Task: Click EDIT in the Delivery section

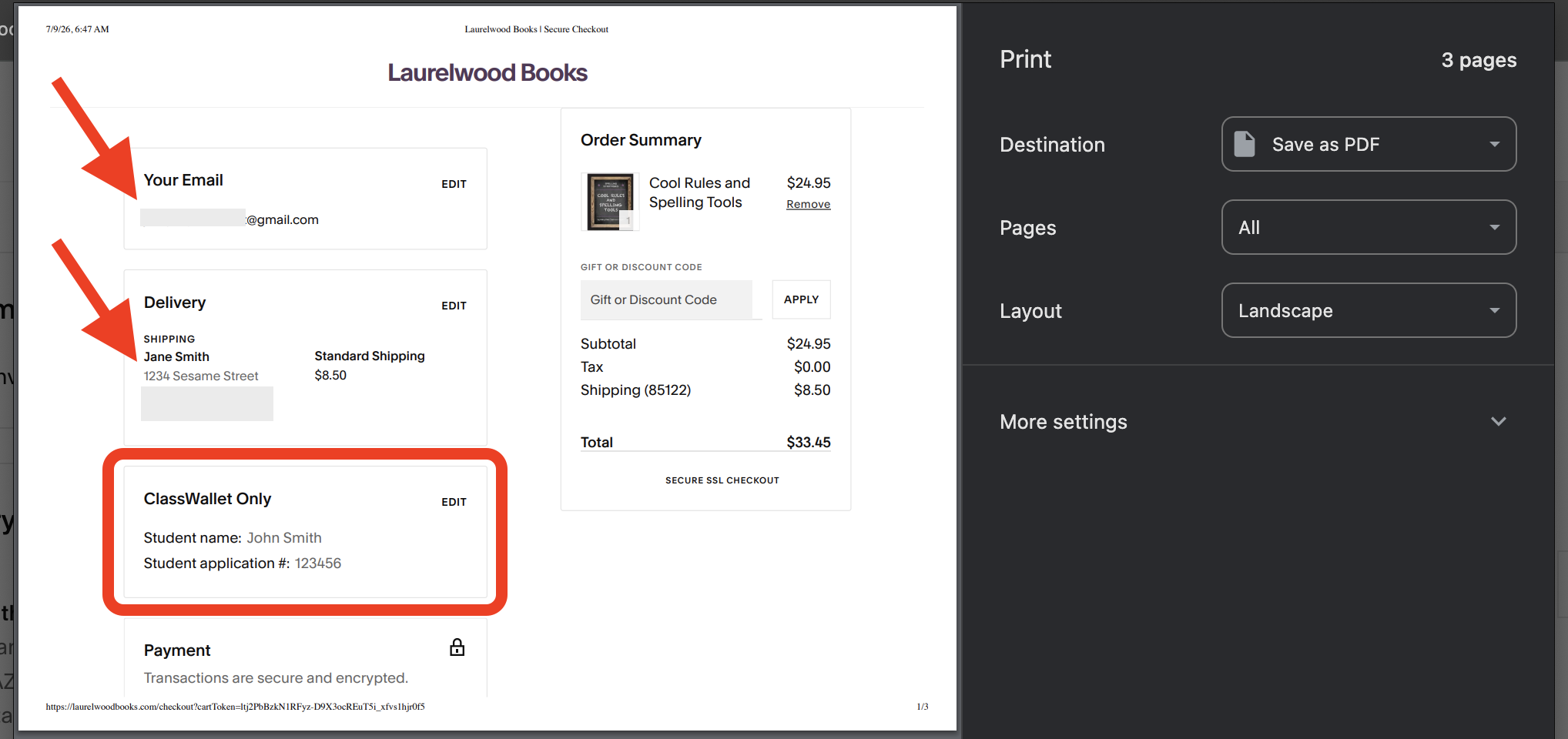Action: click(x=454, y=306)
